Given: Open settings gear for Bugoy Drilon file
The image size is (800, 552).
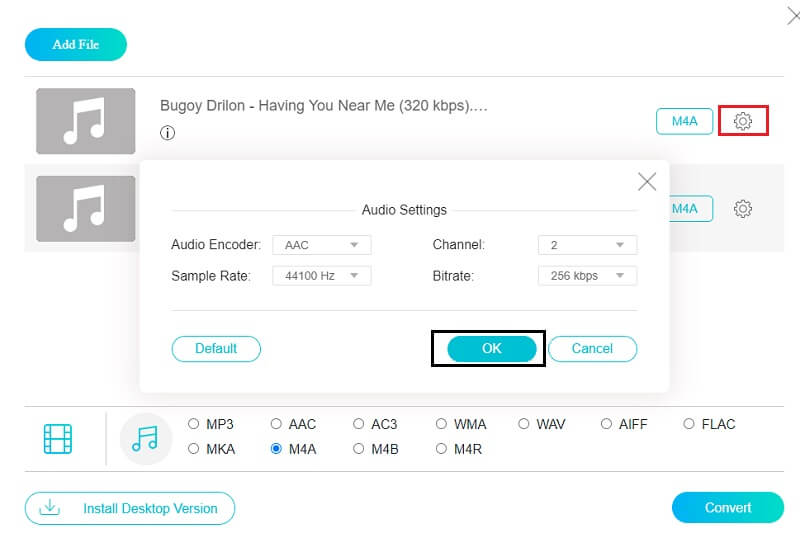Looking at the screenshot, I should click(742, 121).
